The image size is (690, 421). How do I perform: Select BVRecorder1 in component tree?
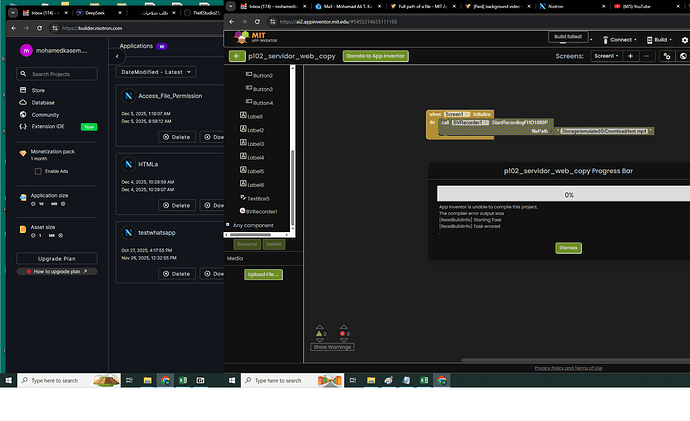(264, 211)
